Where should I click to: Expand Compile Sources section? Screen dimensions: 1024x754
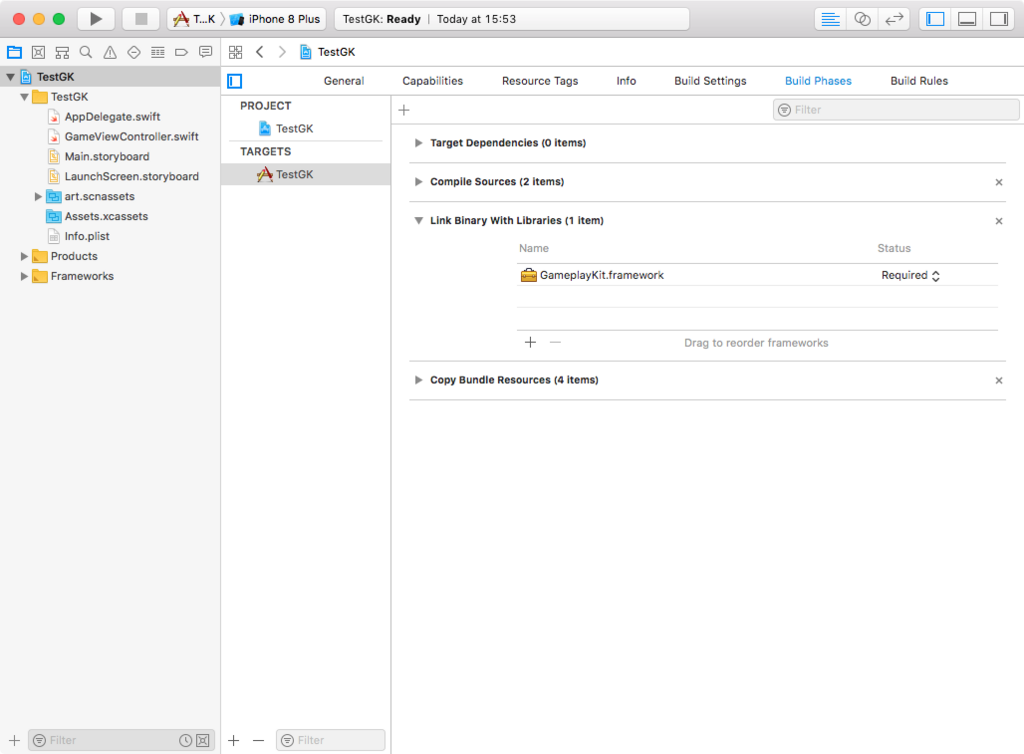[419, 181]
